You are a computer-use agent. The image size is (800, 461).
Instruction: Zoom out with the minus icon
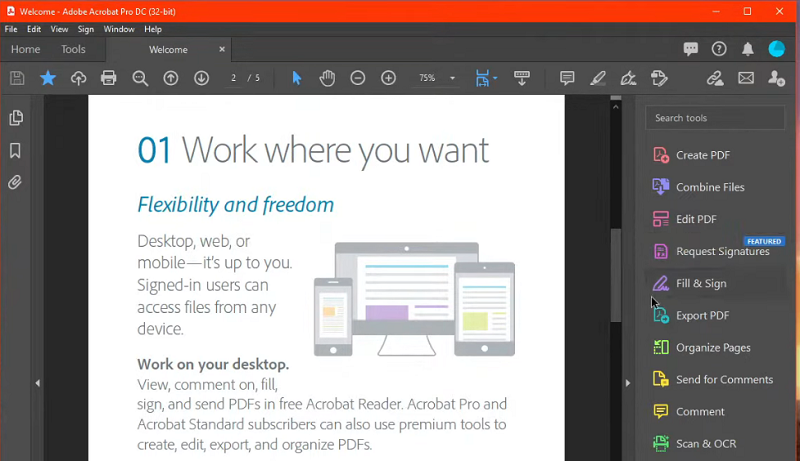(x=358, y=78)
